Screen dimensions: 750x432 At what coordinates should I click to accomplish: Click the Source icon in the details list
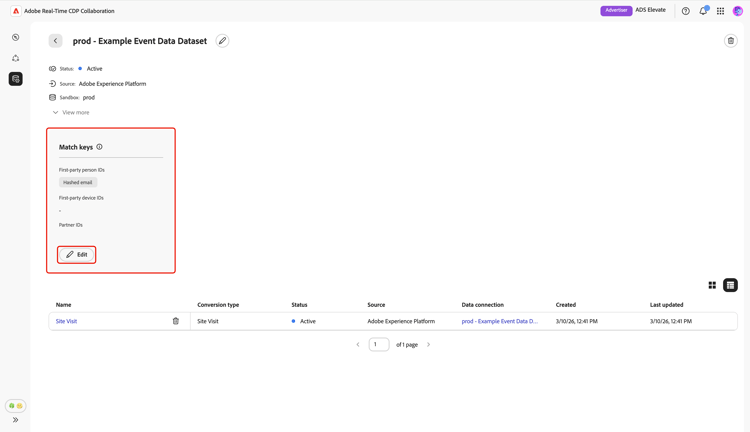53,84
